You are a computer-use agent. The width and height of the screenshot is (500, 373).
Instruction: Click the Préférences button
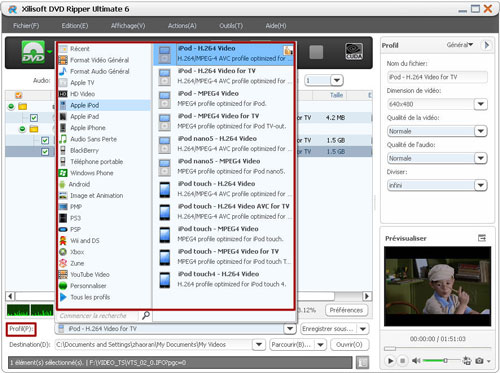pos(346,310)
